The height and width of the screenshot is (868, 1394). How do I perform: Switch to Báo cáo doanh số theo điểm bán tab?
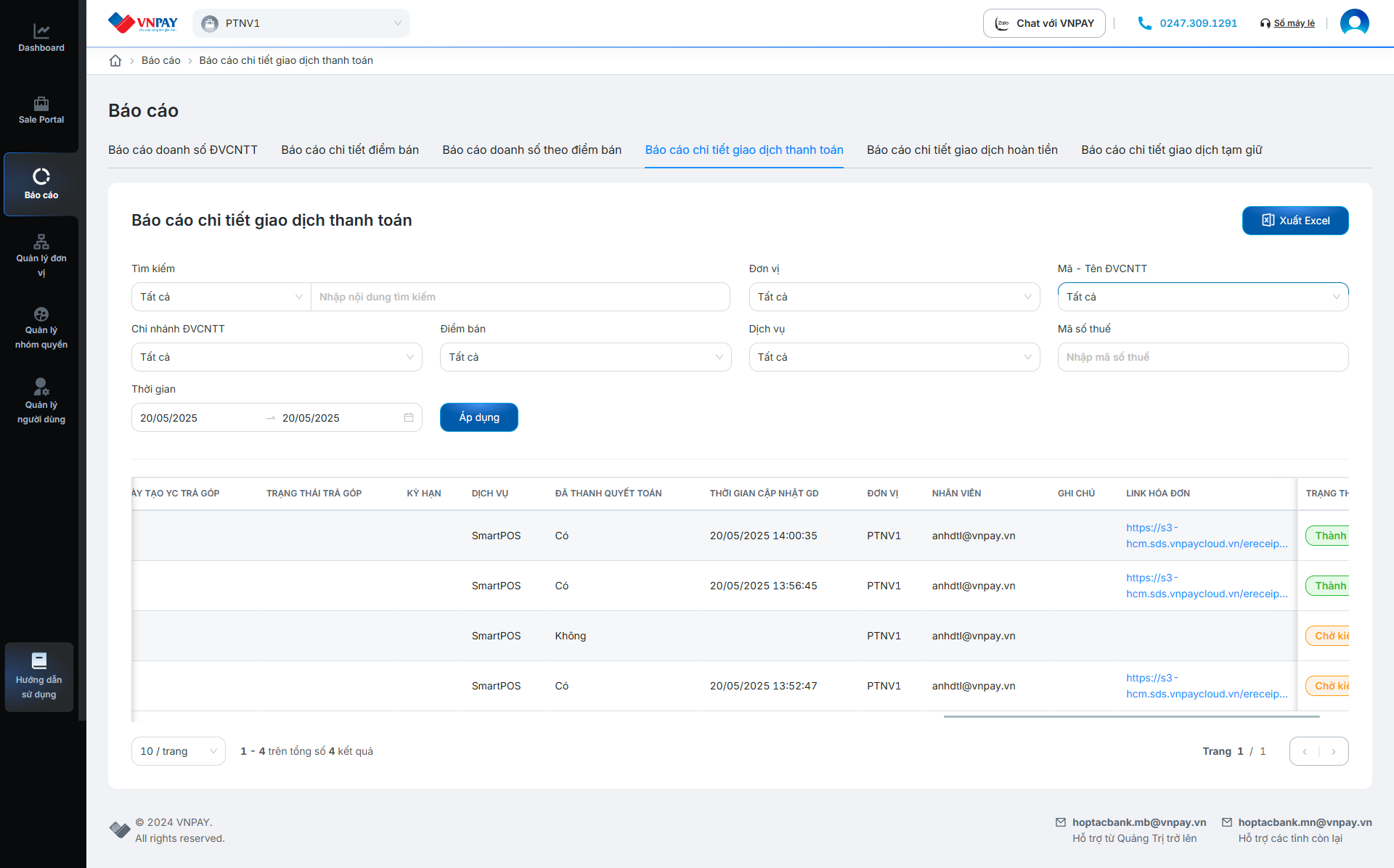click(532, 150)
